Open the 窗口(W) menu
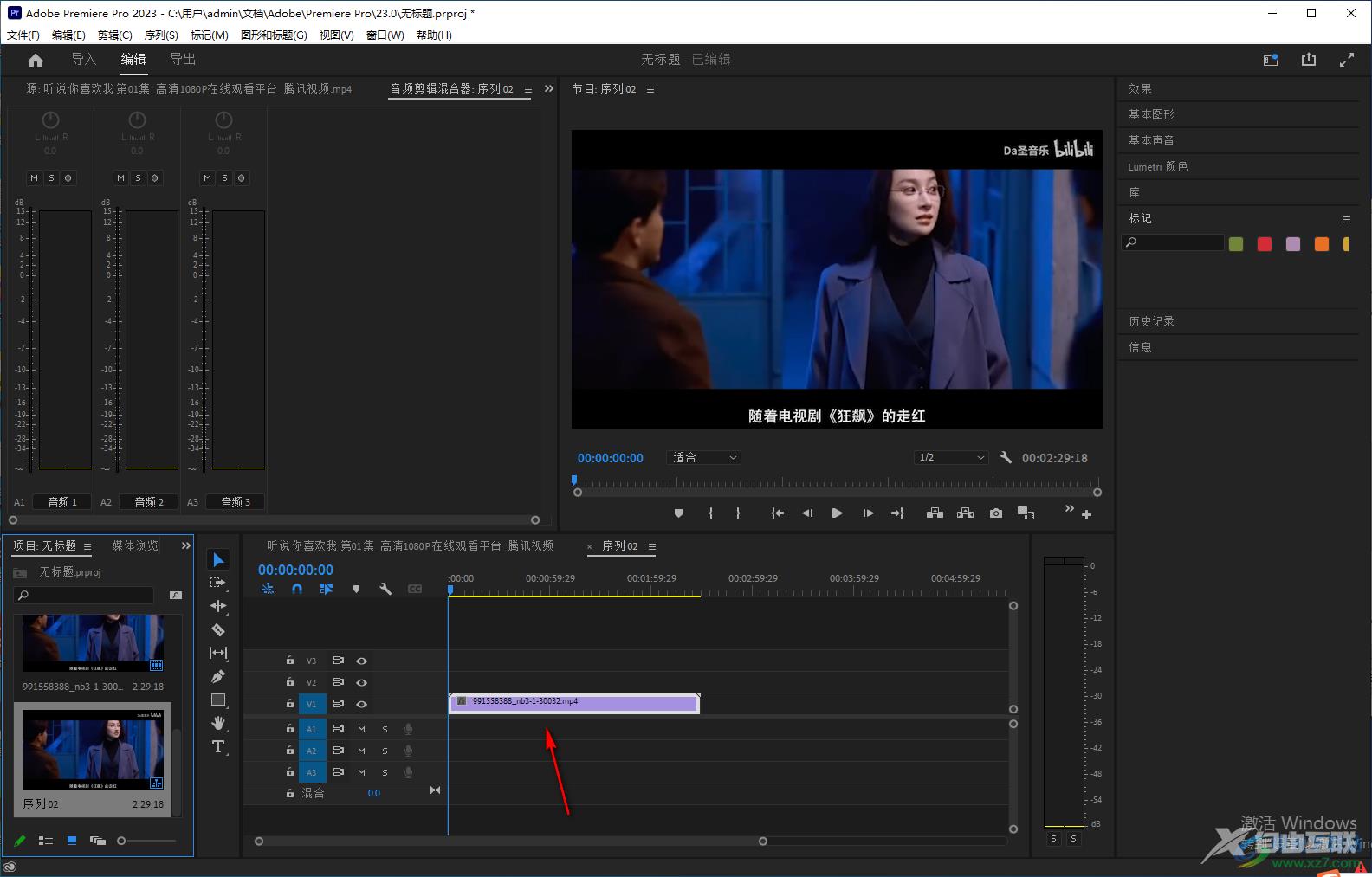Viewport: 1372px width, 877px height. [385, 35]
